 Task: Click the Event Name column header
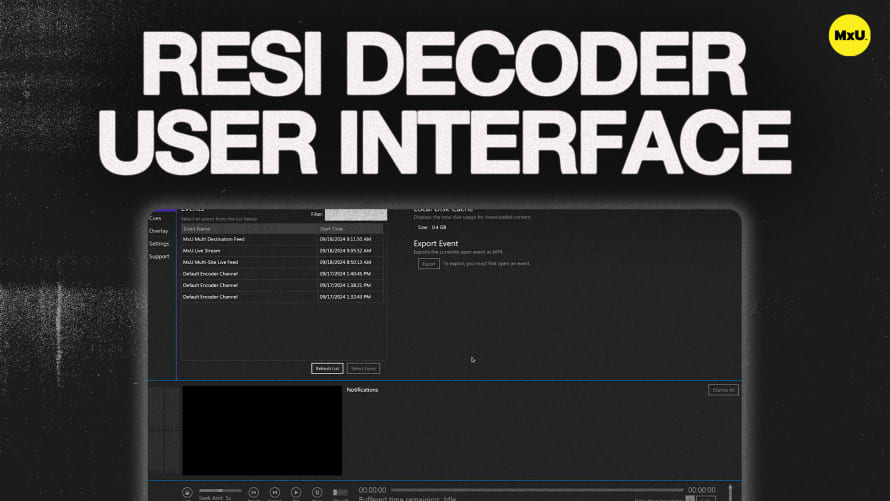pos(249,229)
